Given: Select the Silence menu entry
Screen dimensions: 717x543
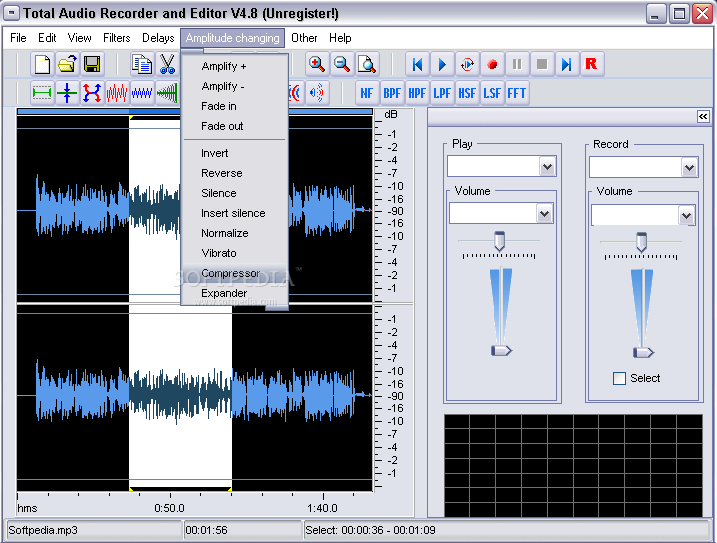Looking at the screenshot, I should click(x=235, y=193).
